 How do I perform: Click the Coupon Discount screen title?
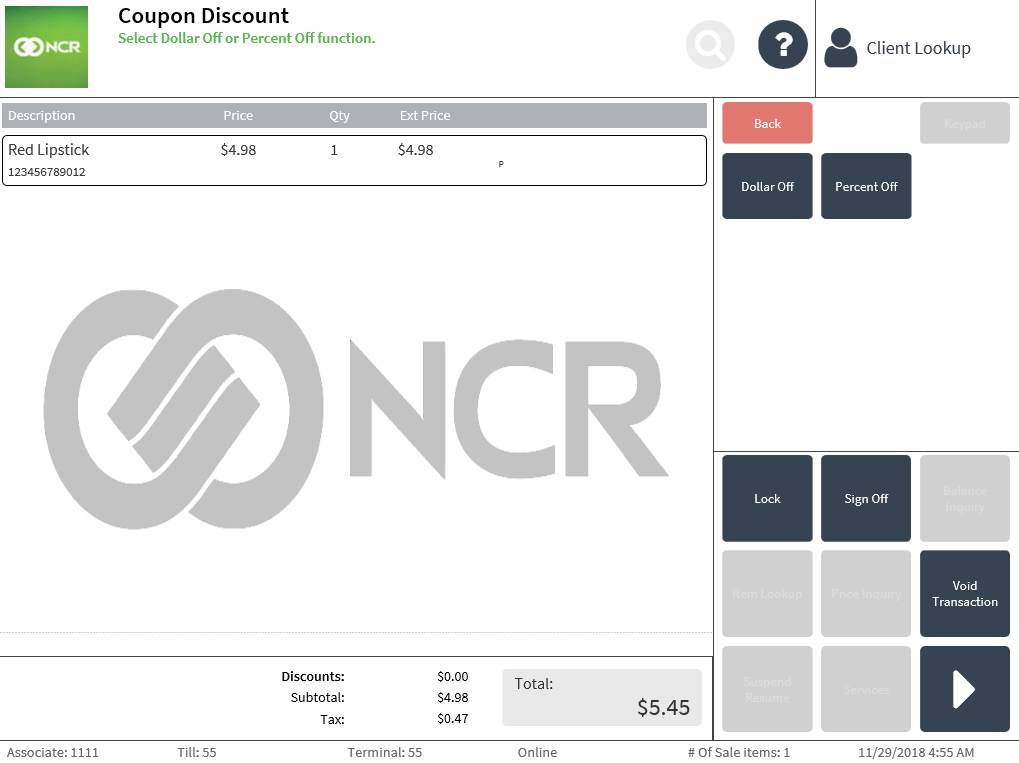[x=203, y=16]
